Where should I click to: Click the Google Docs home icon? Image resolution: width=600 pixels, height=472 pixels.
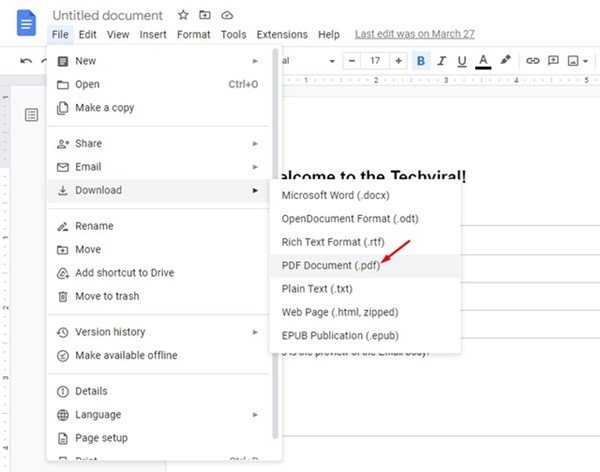(27, 23)
